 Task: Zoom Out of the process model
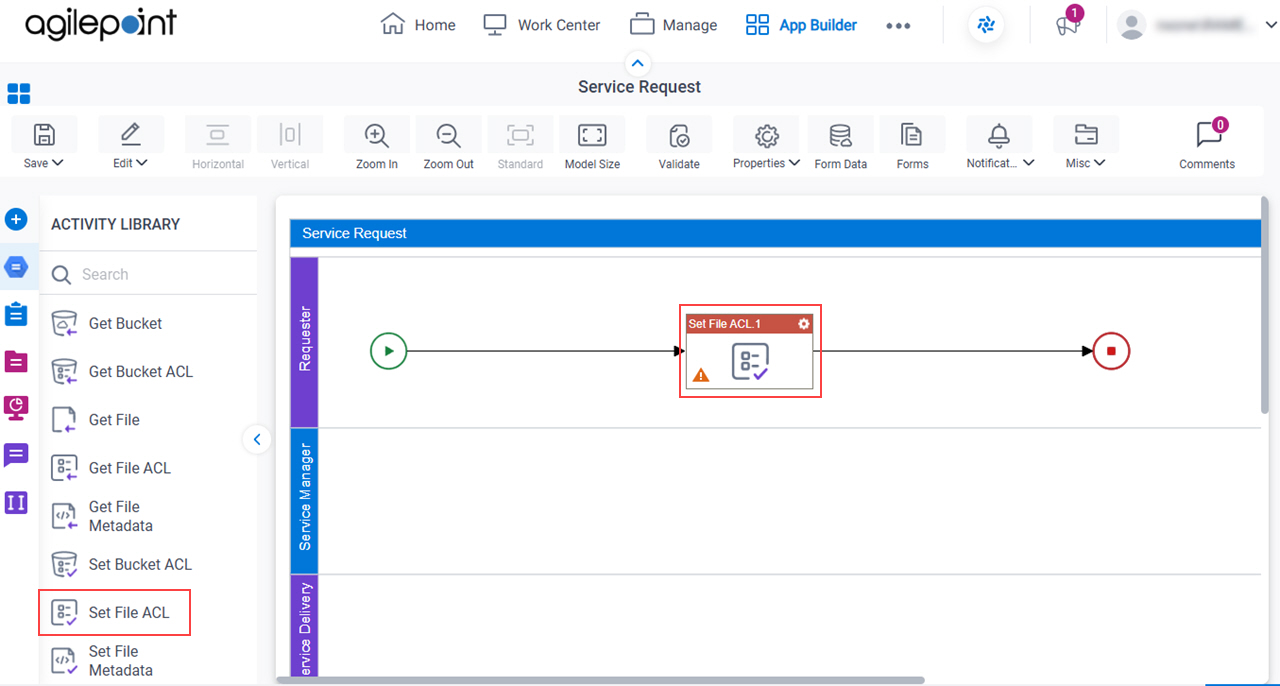click(448, 144)
